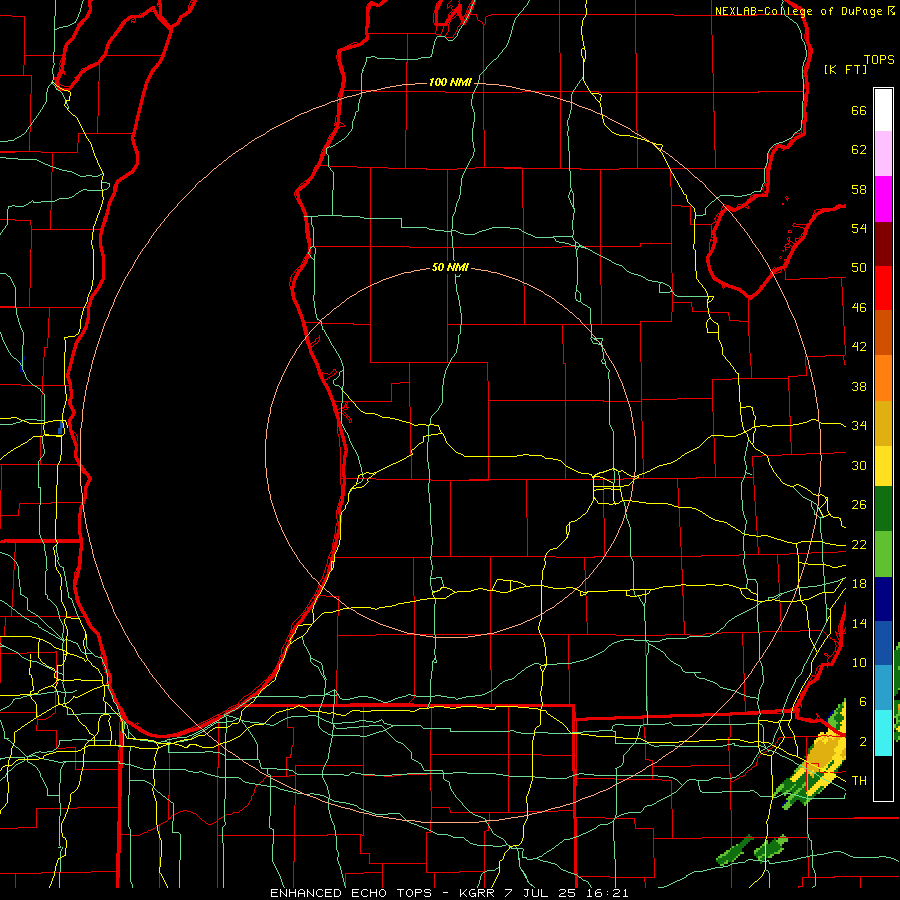Click the NEXLAB-College of DuPage label
900x900 pixels.
click(x=805, y=11)
